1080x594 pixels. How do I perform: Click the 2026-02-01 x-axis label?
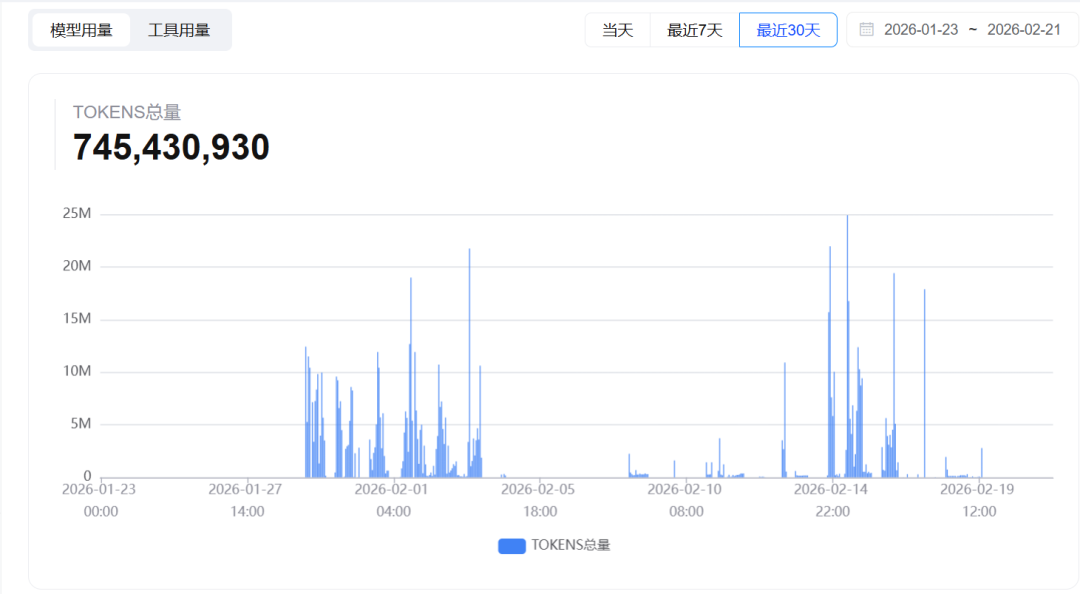(x=391, y=489)
